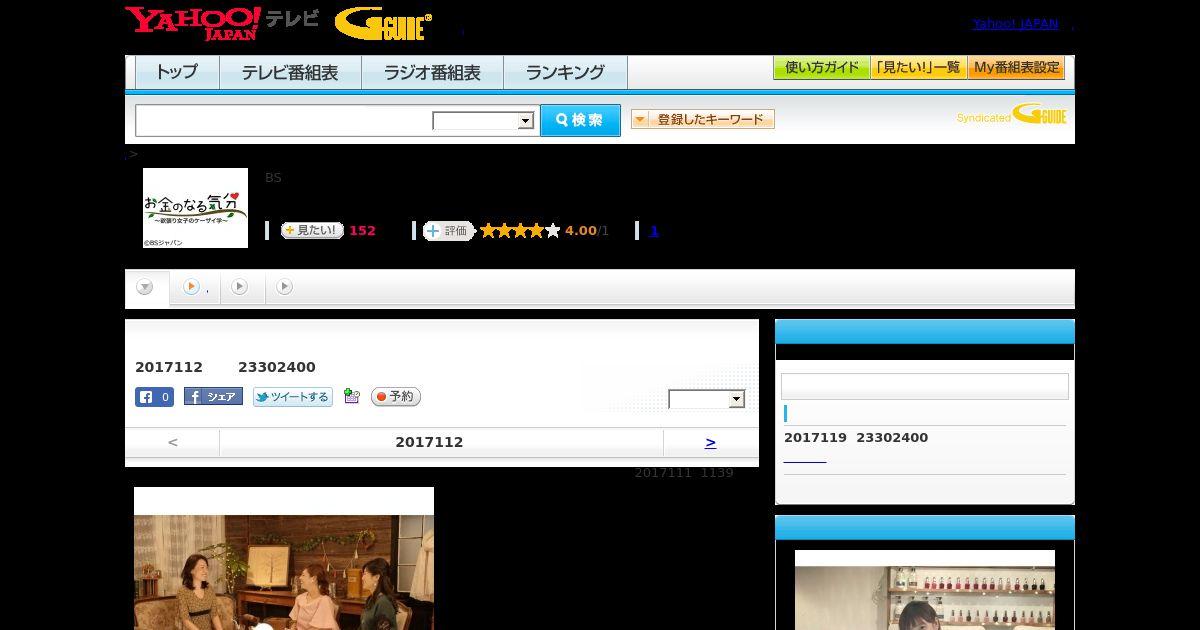This screenshot has width=1200, height=630.
Task: Click the Facebook シェア share button
Action: pyautogui.click(x=213, y=397)
